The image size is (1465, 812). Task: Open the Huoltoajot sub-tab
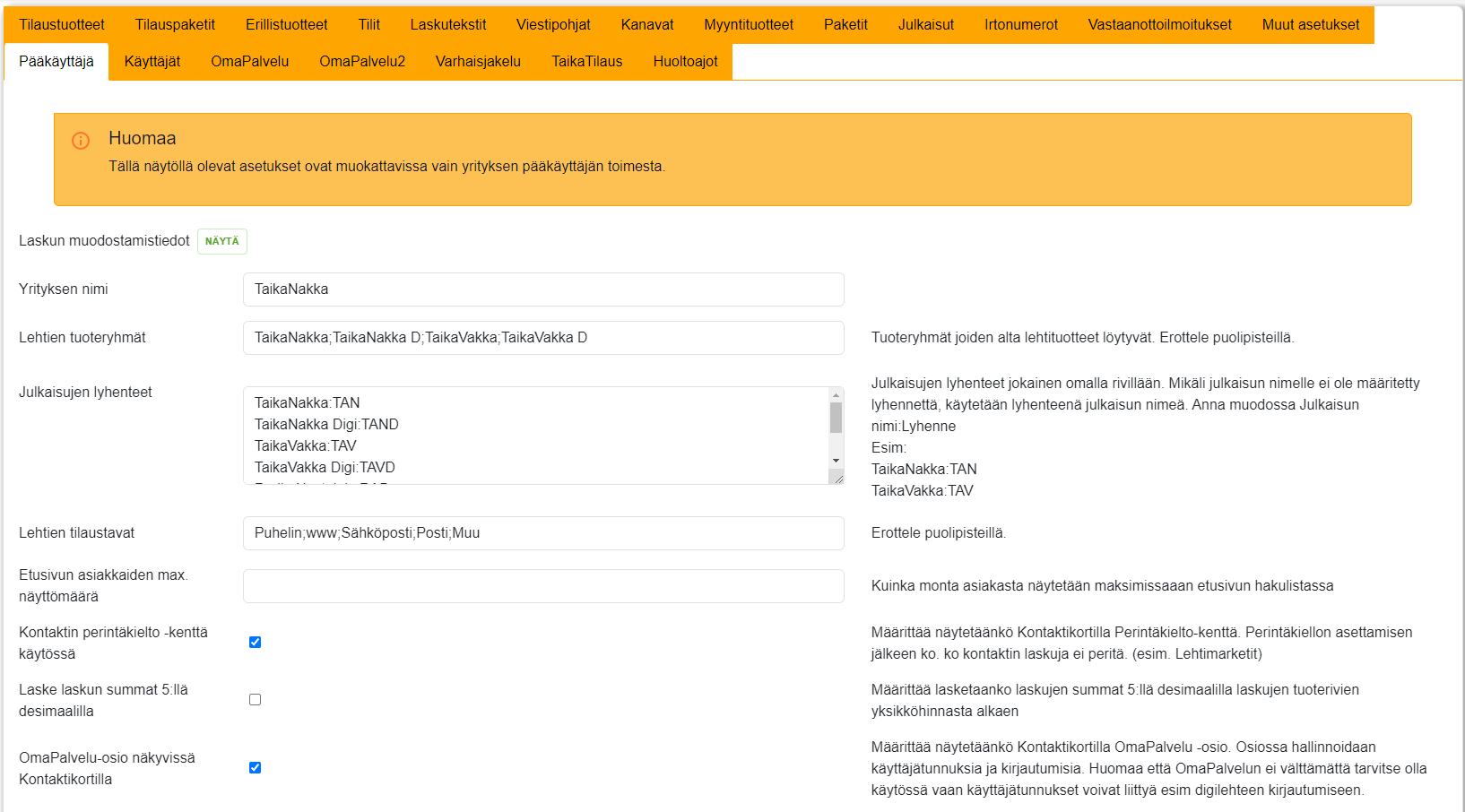pos(686,62)
